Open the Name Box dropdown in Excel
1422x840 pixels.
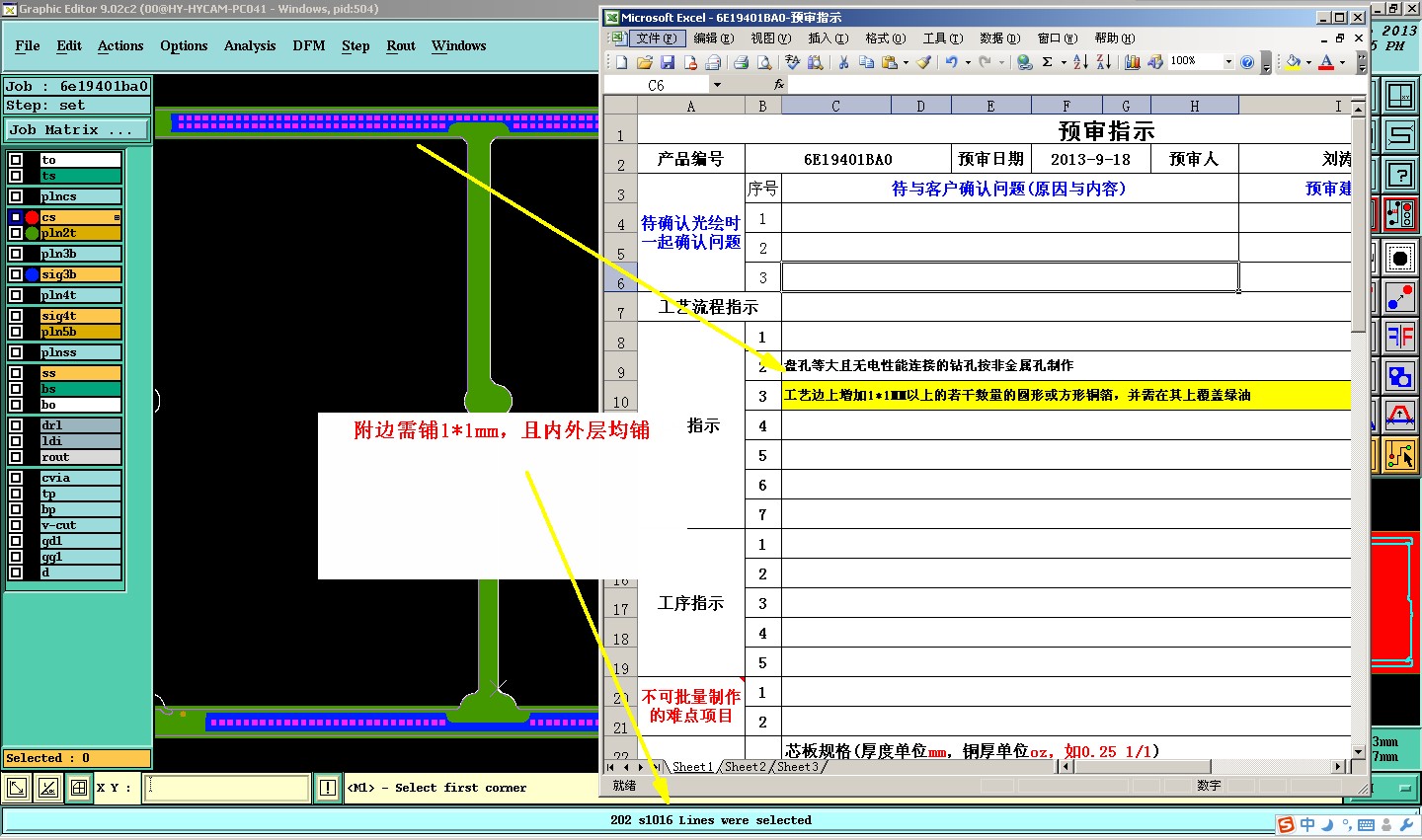tap(717, 85)
